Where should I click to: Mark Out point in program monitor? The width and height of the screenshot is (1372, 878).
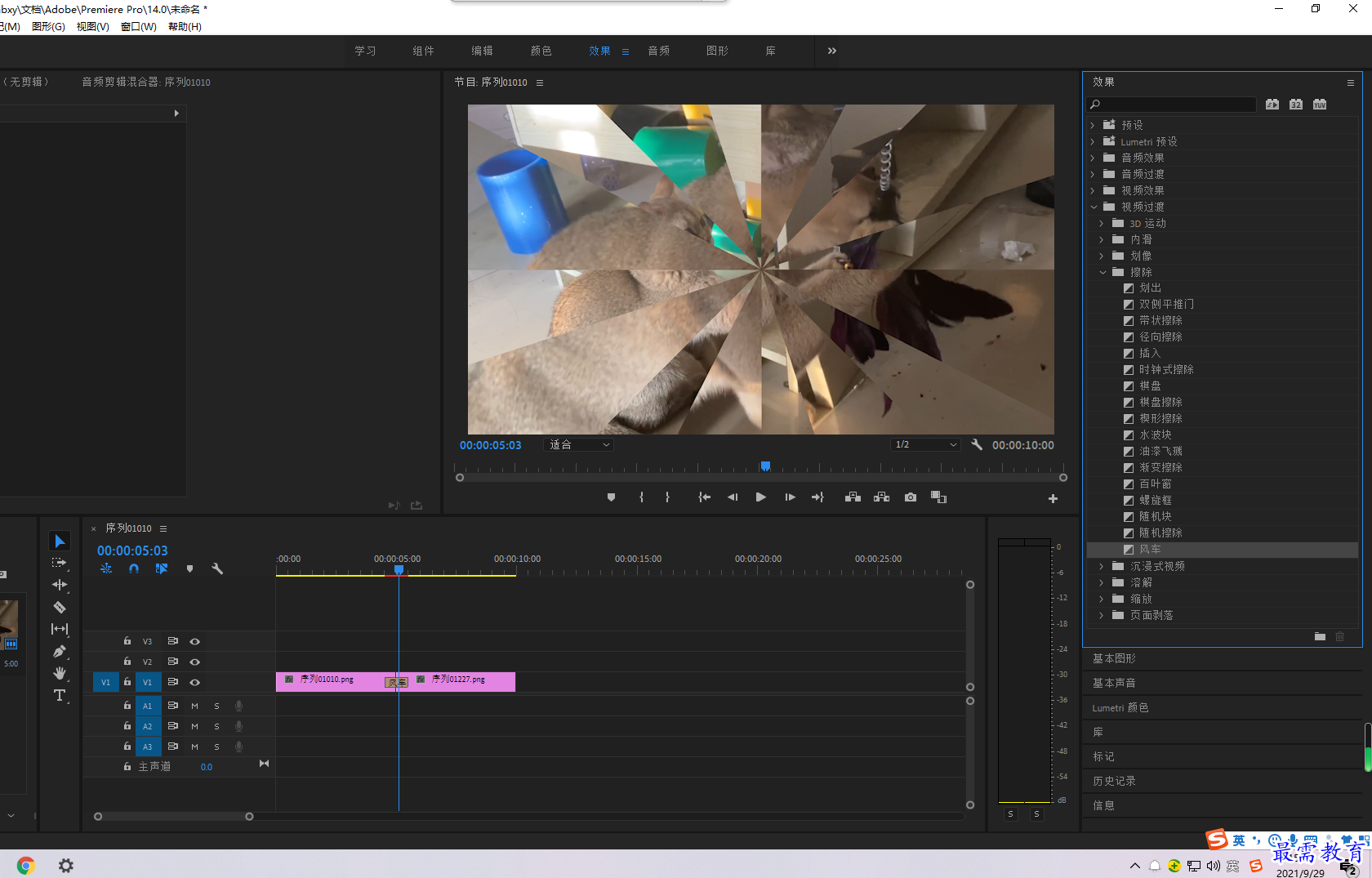coord(667,497)
